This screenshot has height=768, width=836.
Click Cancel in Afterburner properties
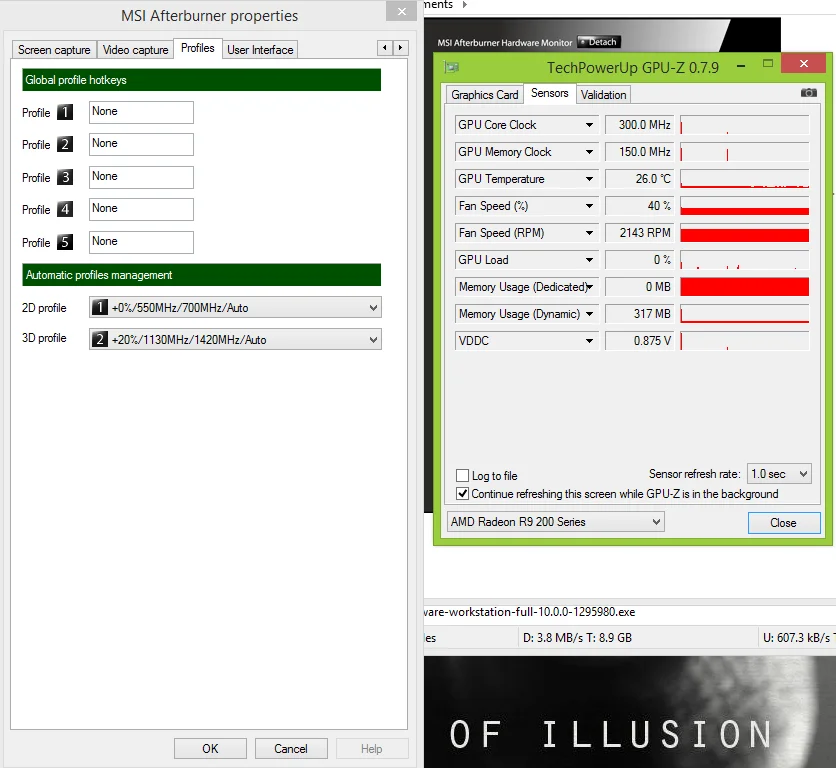point(291,748)
